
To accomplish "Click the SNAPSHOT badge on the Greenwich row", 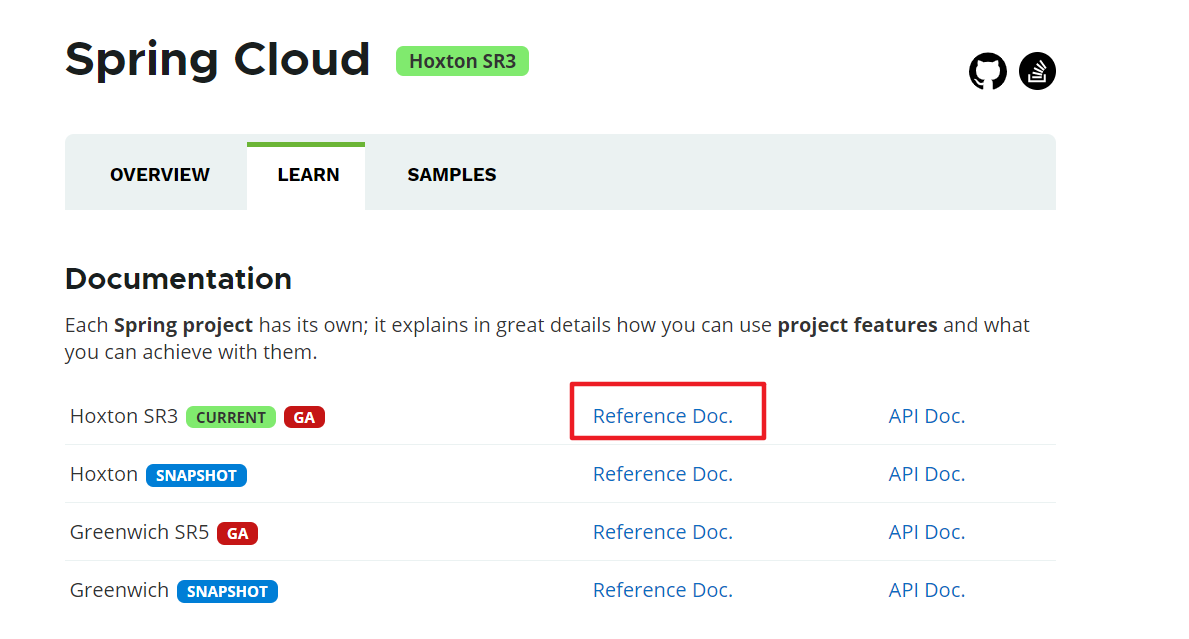I will (x=227, y=591).
